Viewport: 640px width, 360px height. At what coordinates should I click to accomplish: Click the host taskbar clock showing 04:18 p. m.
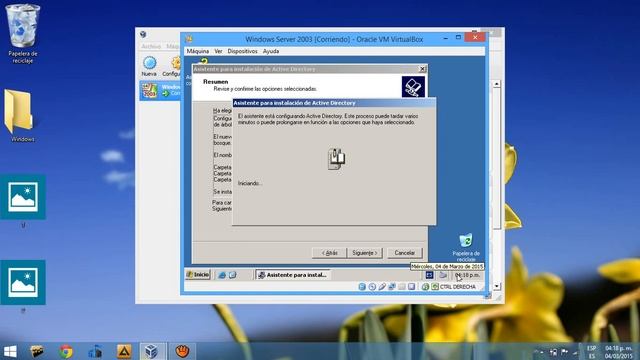click(x=619, y=352)
